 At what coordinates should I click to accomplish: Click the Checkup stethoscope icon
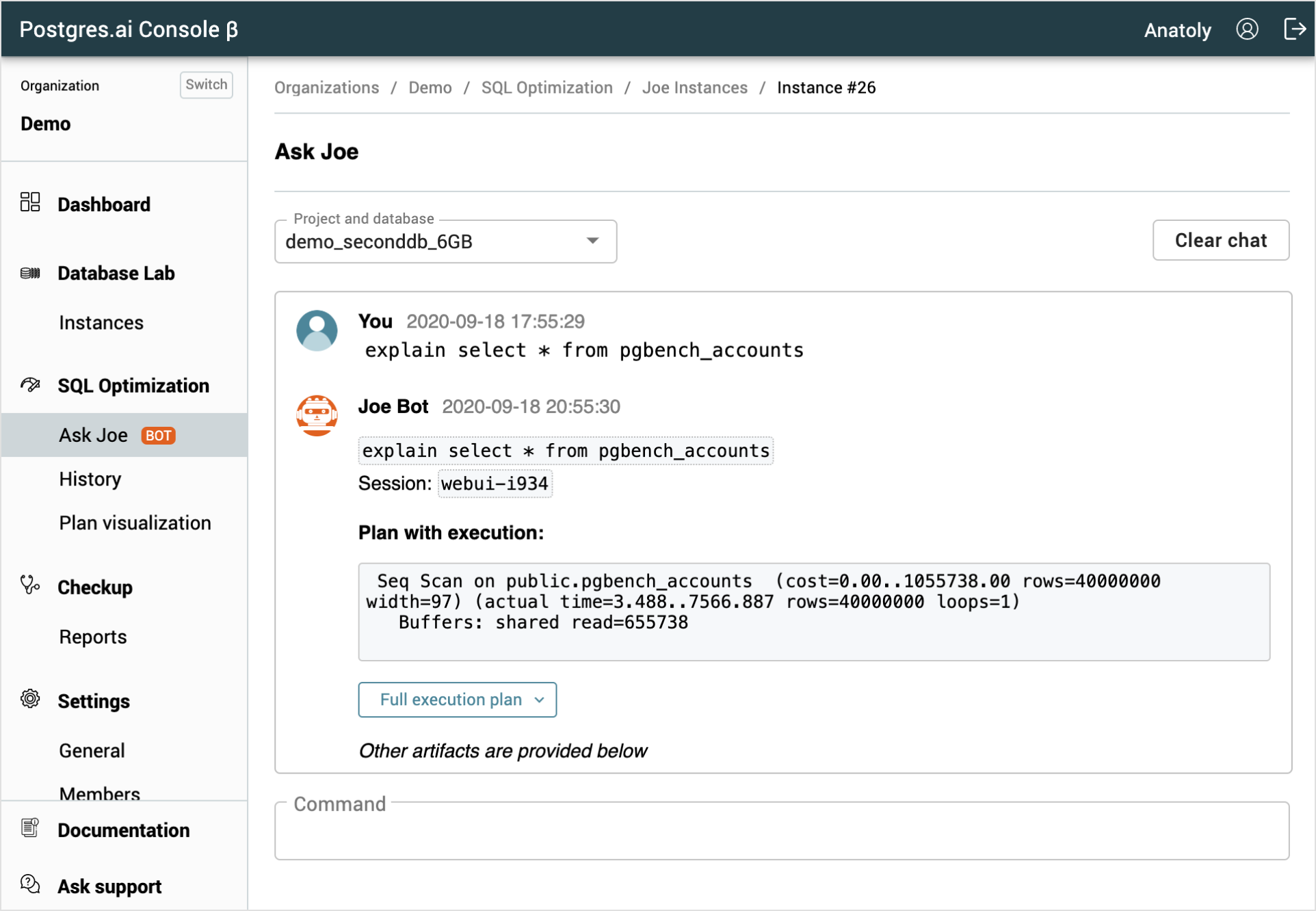30,585
